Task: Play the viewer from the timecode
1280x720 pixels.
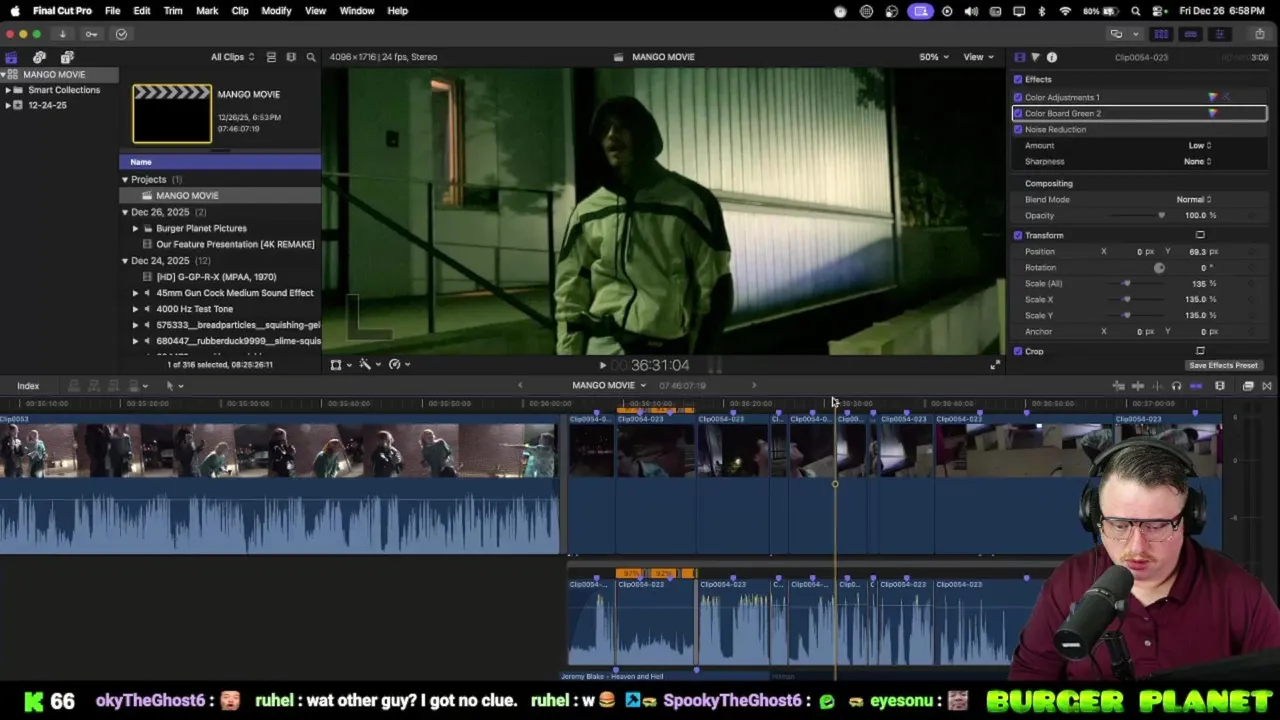Action: [602, 365]
